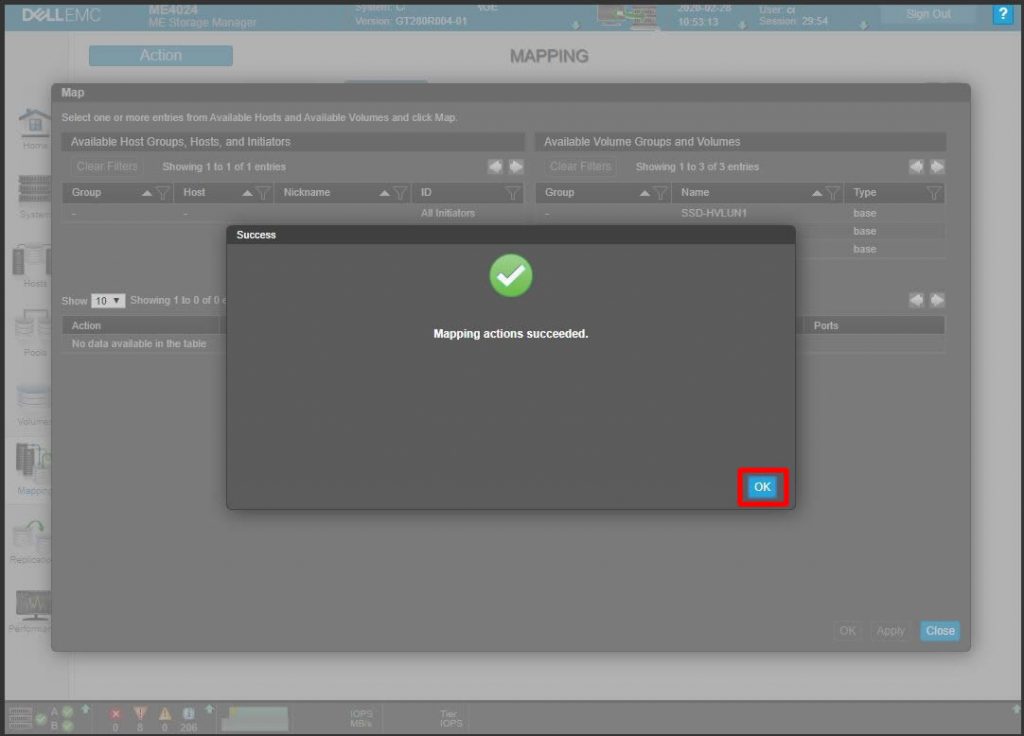Sort hosts by Nickname column arrow

click(x=384, y=193)
